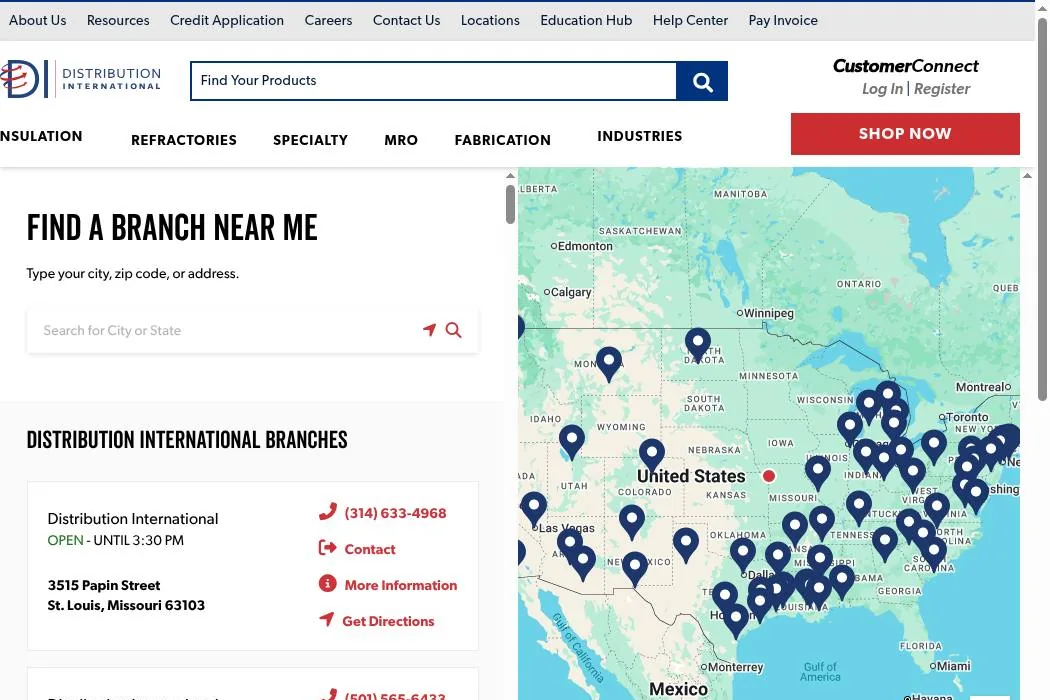Open the Contact Us link in top bar
The width and height of the screenshot is (1050, 700).
pyautogui.click(x=406, y=21)
